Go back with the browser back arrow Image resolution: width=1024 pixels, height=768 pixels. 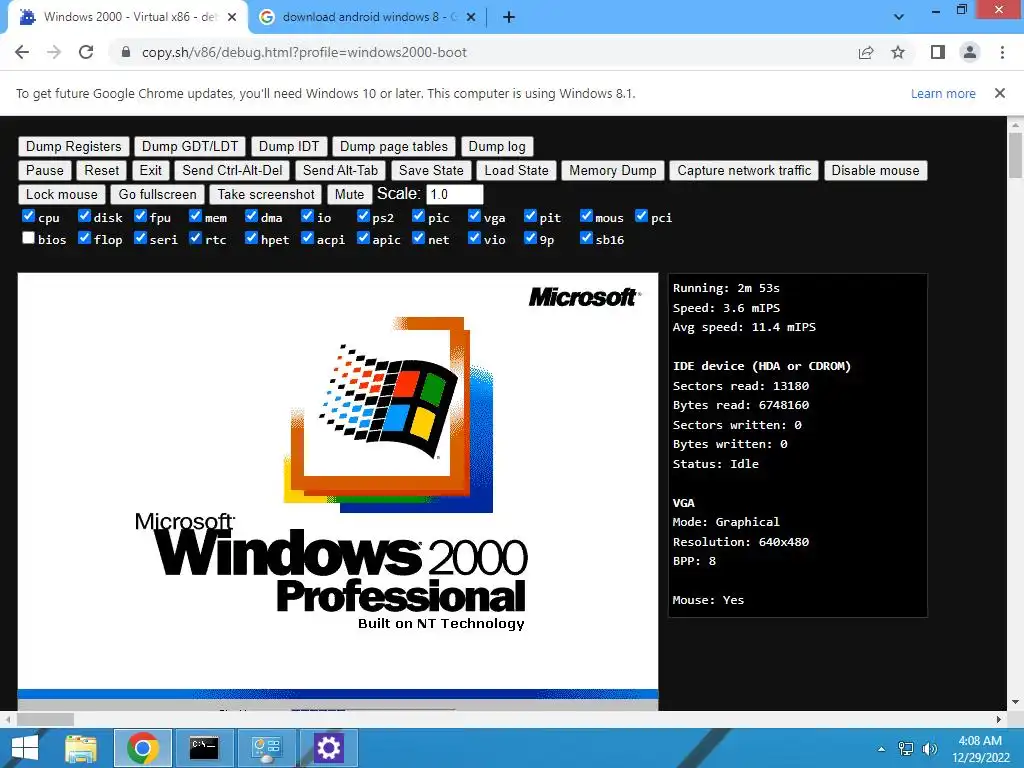22,52
